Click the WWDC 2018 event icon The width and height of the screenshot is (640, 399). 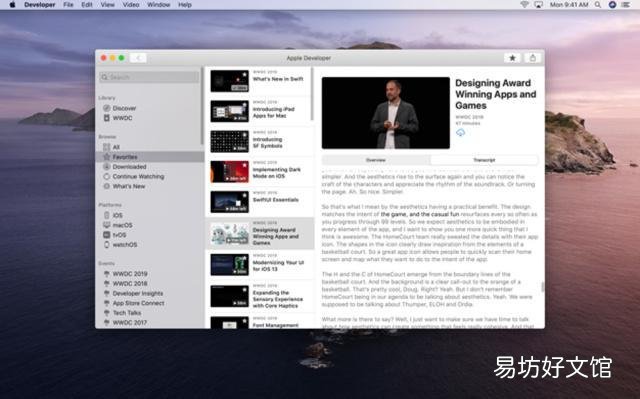pyautogui.click(x=107, y=284)
